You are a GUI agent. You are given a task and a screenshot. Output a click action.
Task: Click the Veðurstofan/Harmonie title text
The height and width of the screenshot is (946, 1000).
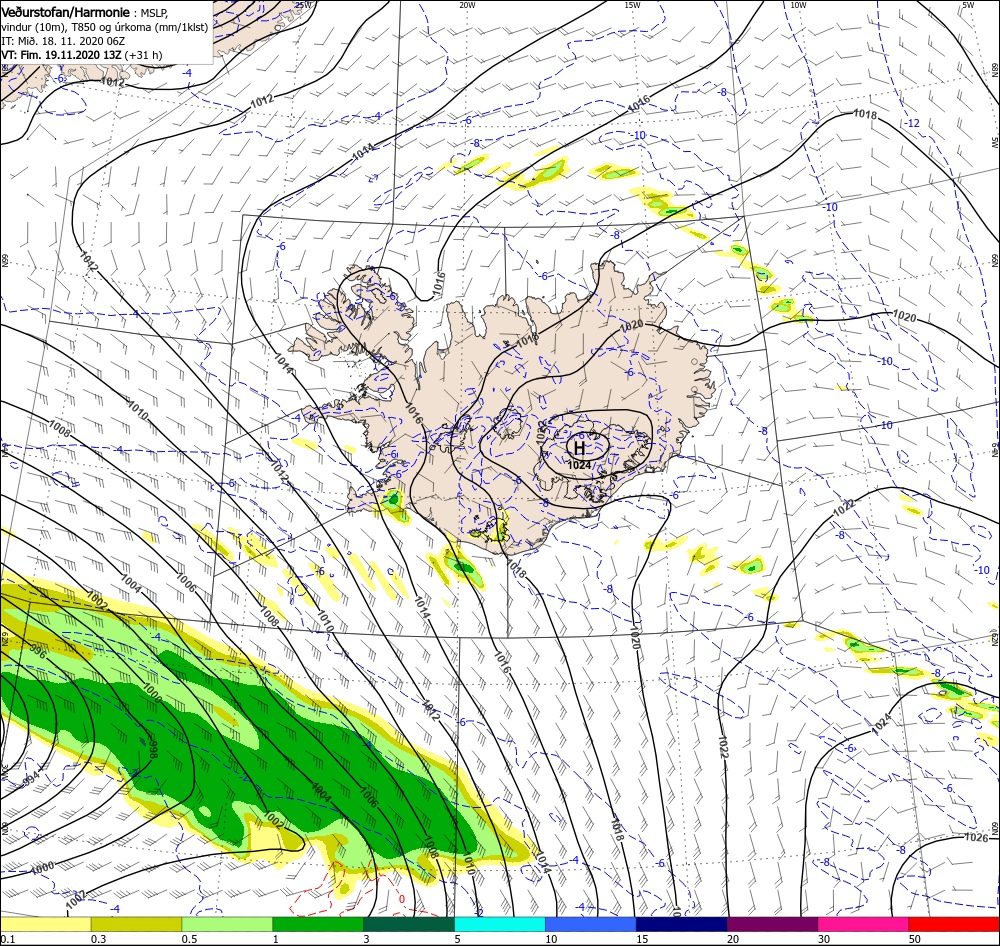click(67, 13)
